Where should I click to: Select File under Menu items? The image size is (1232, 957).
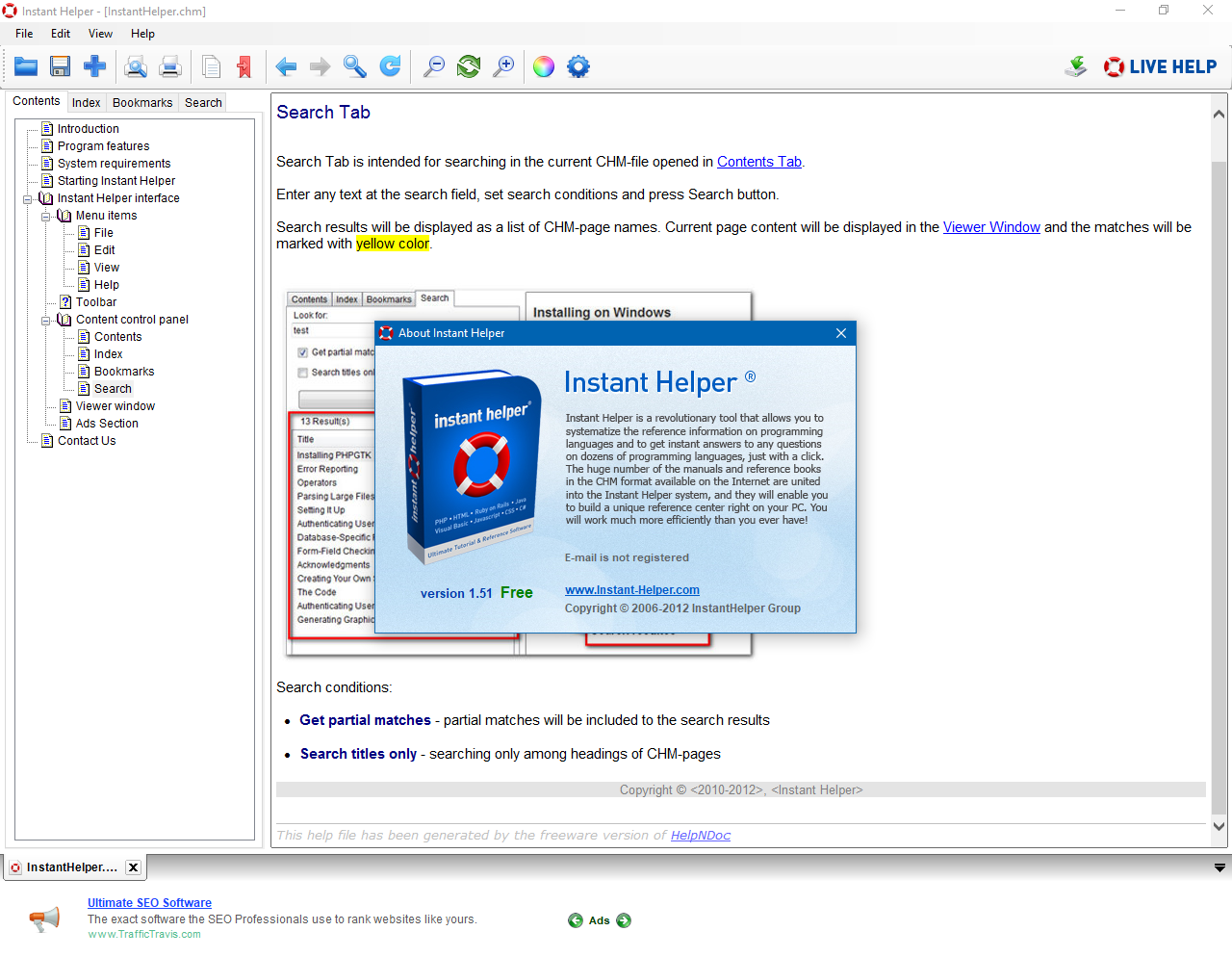tap(104, 233)
